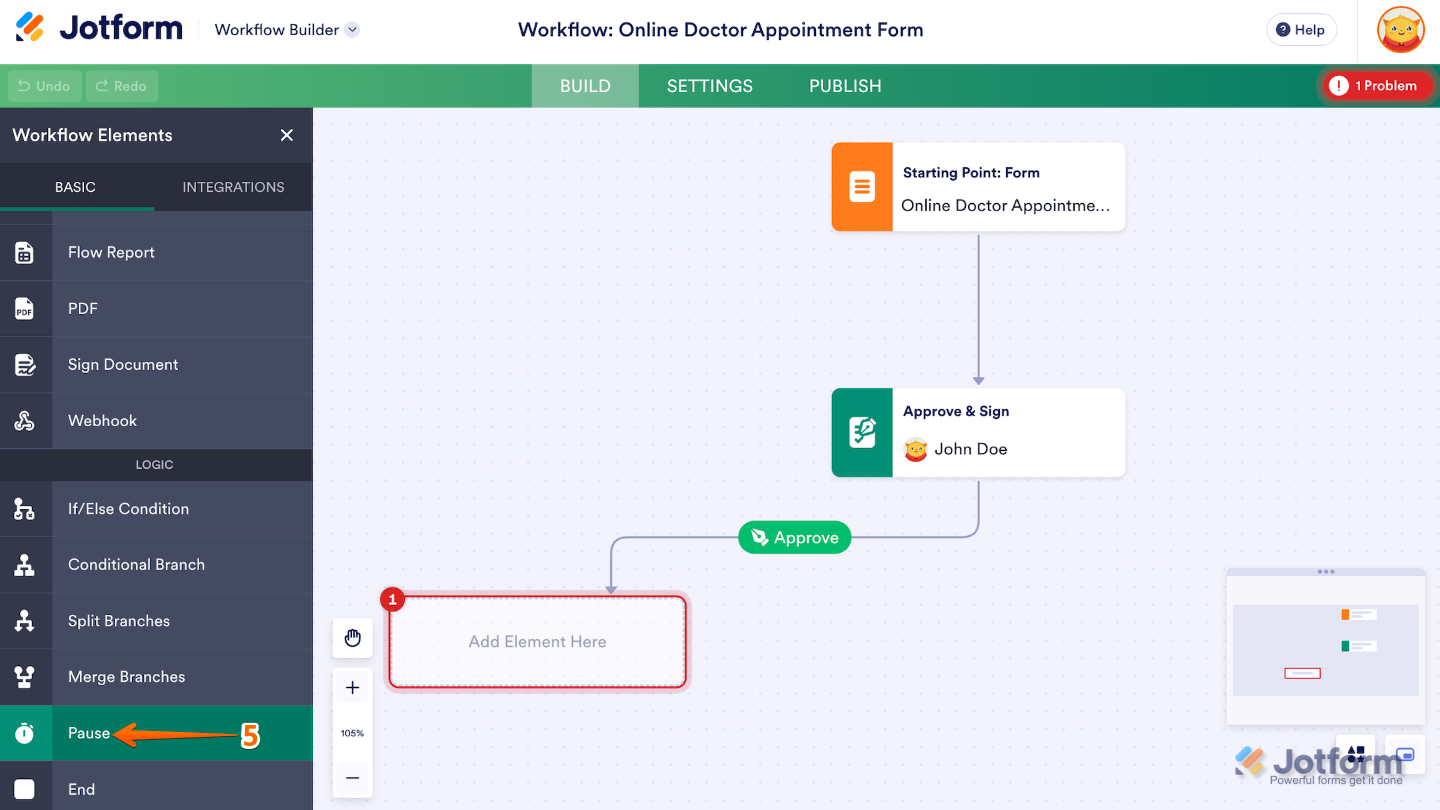Image resolution: width=1440 pixels, height=810 pixels.
Task: Choose the Merge Branches icon
Action: [25, 676]
